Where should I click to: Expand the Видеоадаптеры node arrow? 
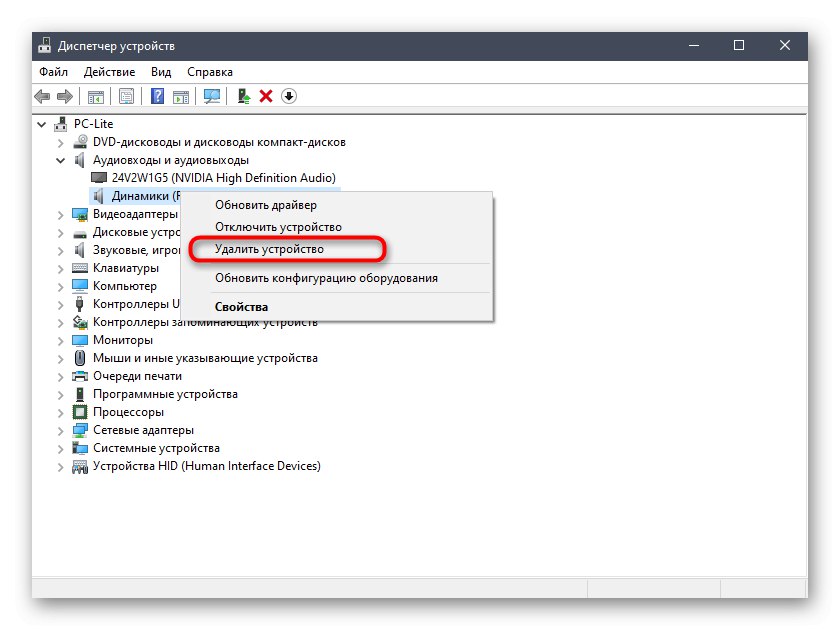61,215
